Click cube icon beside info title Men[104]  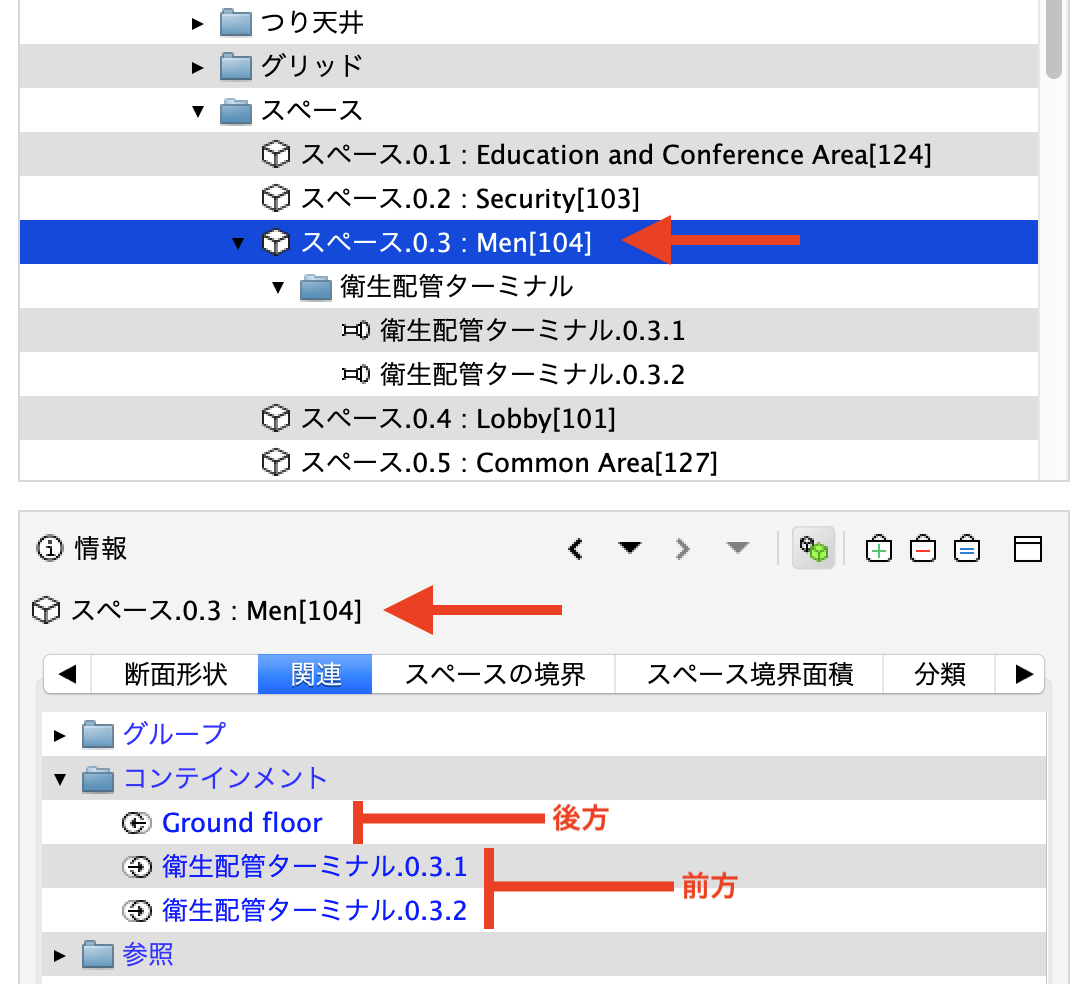pyautogui.click(x=46, y=611)
